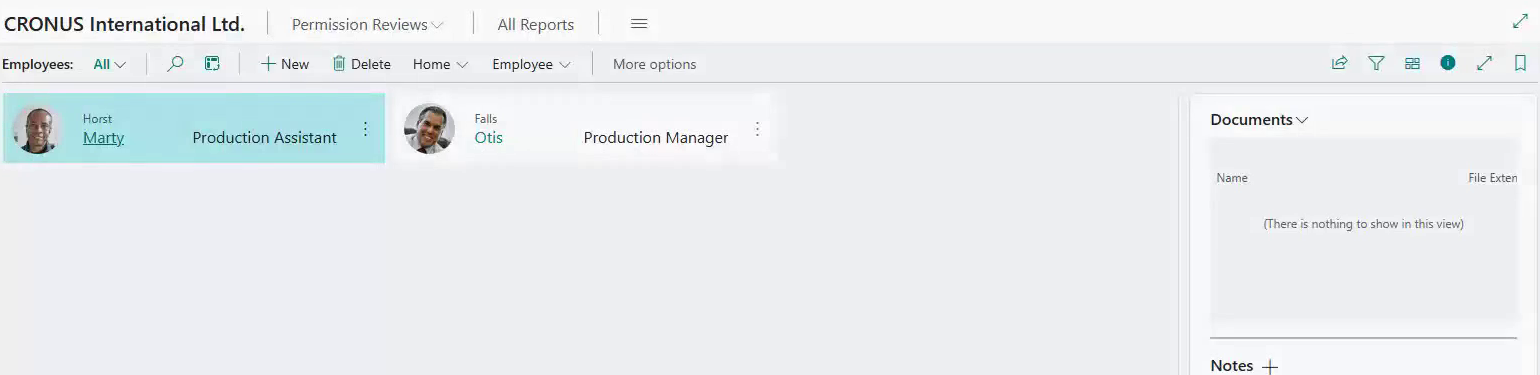Click the Horst last name text
Viewport: 1540px width, 375px height.
coord(97,119)
